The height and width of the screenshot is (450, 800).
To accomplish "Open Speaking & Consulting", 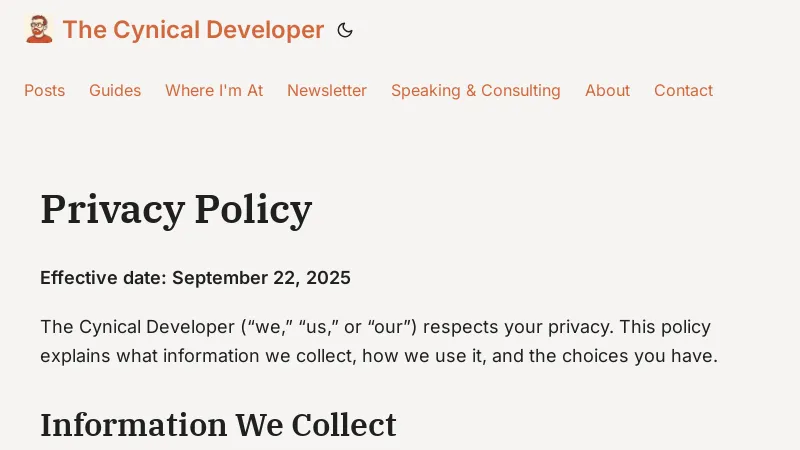I will click(x=476, y=90).
